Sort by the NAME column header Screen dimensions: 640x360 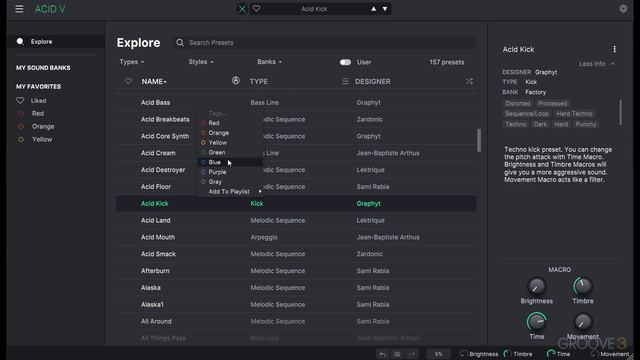point(154,82)
